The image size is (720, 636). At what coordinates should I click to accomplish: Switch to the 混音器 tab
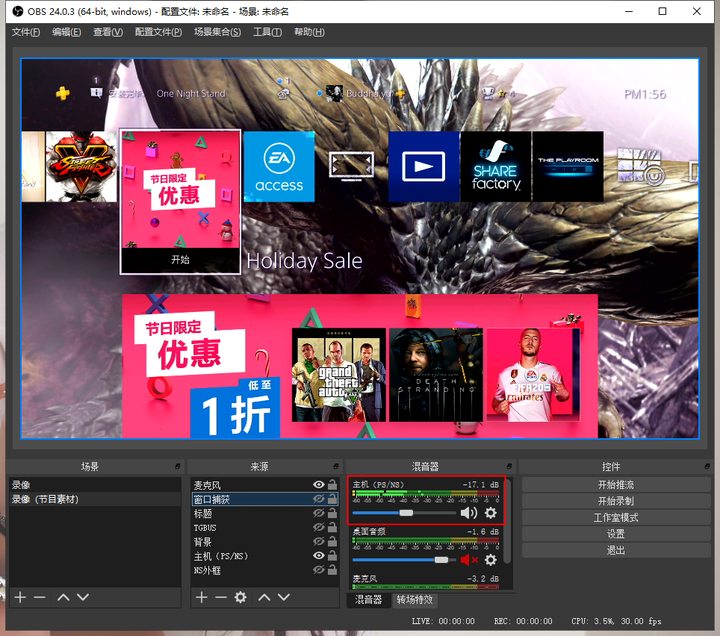point(368,600)
